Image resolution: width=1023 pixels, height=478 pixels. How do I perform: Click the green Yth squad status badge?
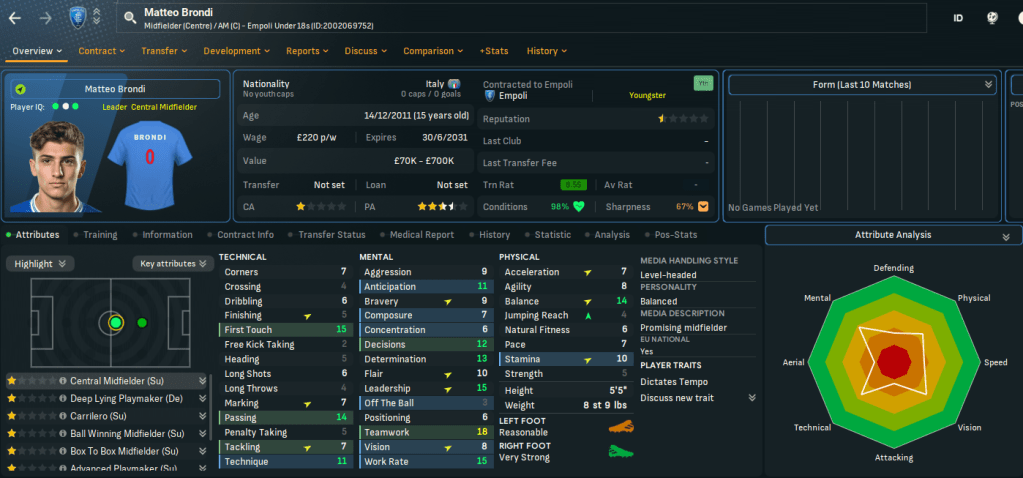702,84
